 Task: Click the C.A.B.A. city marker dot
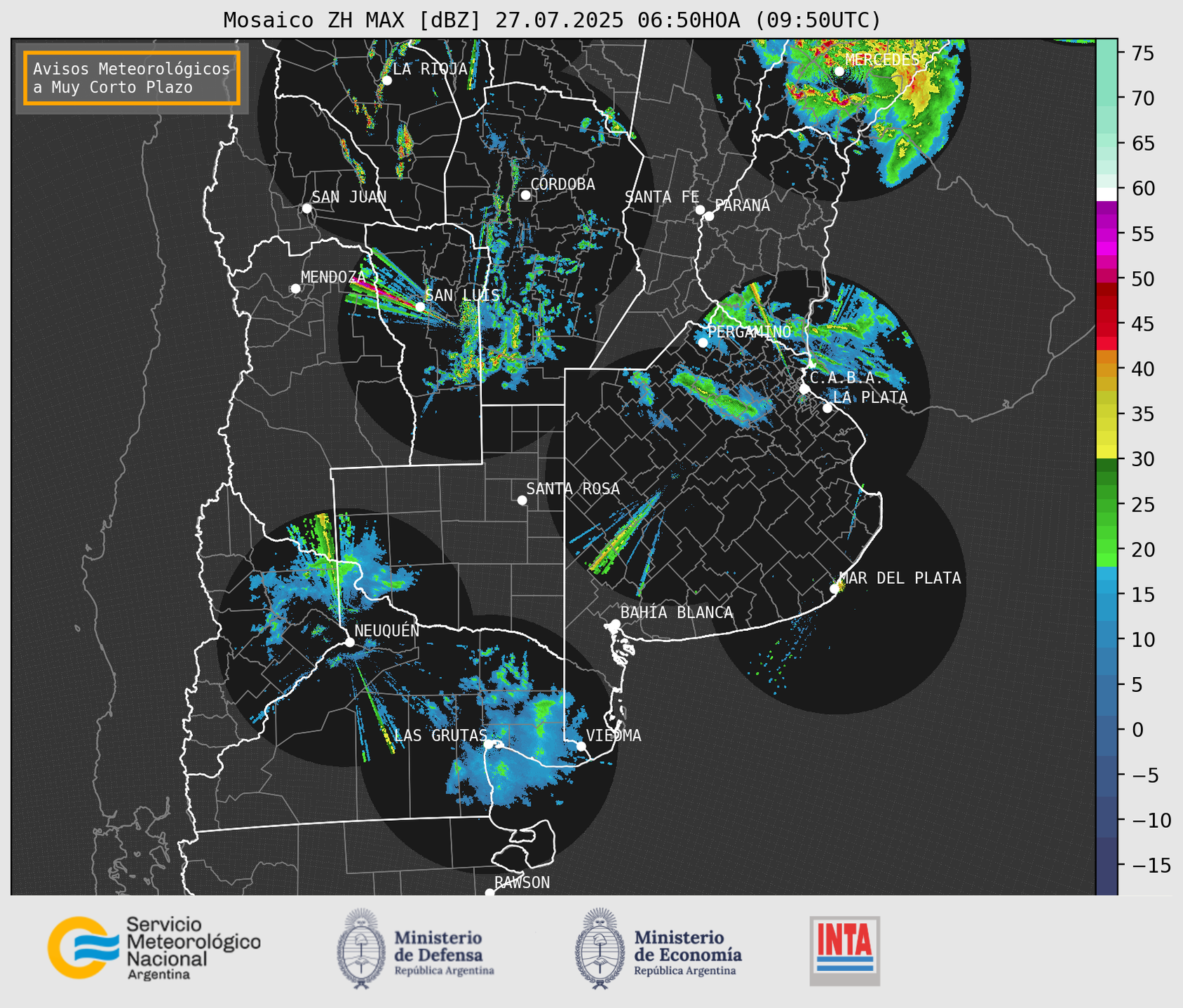pyautogui.click(x=804, y=389)
